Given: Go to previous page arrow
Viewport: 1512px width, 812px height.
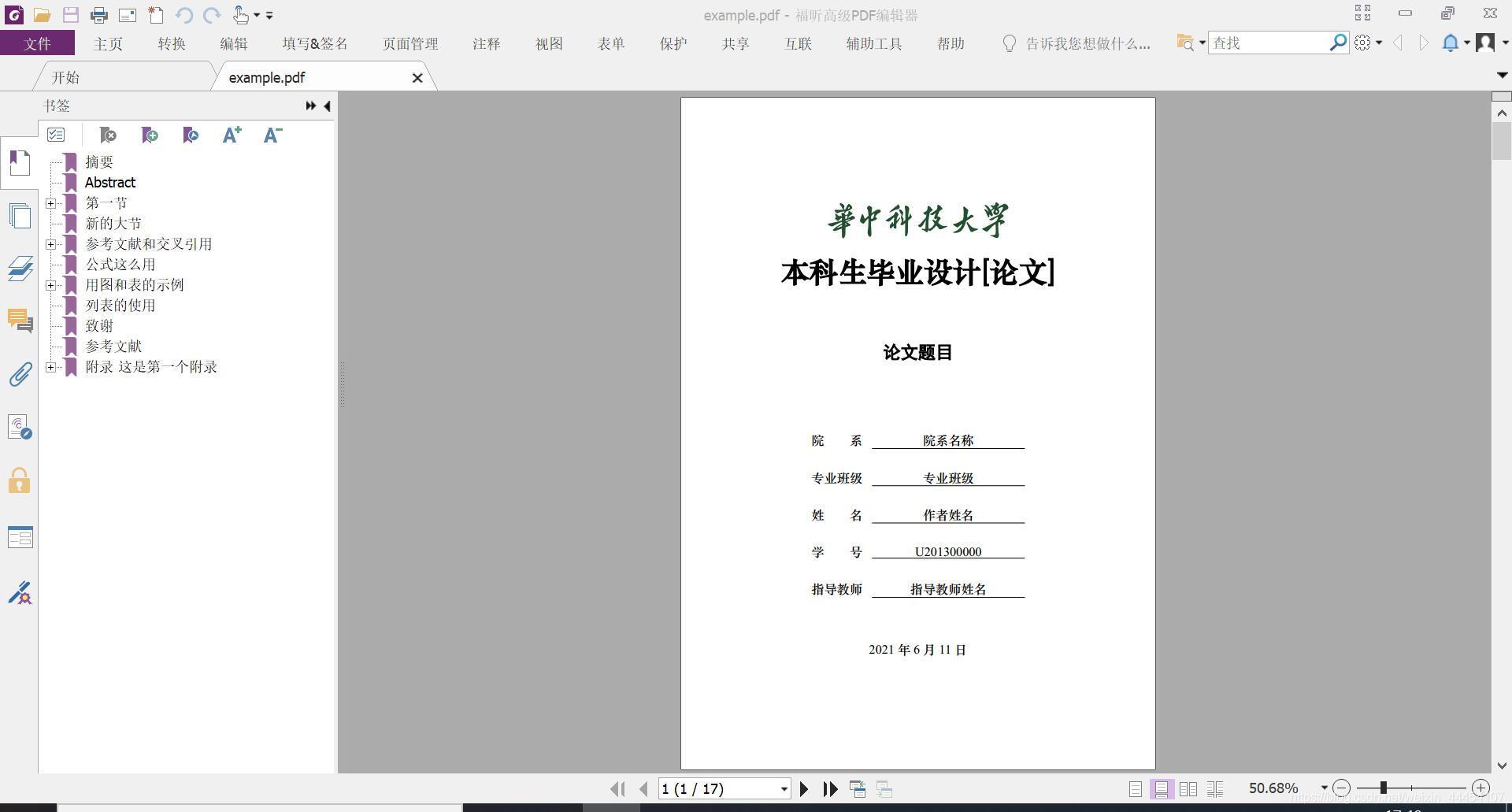Looking at the screenshot, I should tap(643, 788).
